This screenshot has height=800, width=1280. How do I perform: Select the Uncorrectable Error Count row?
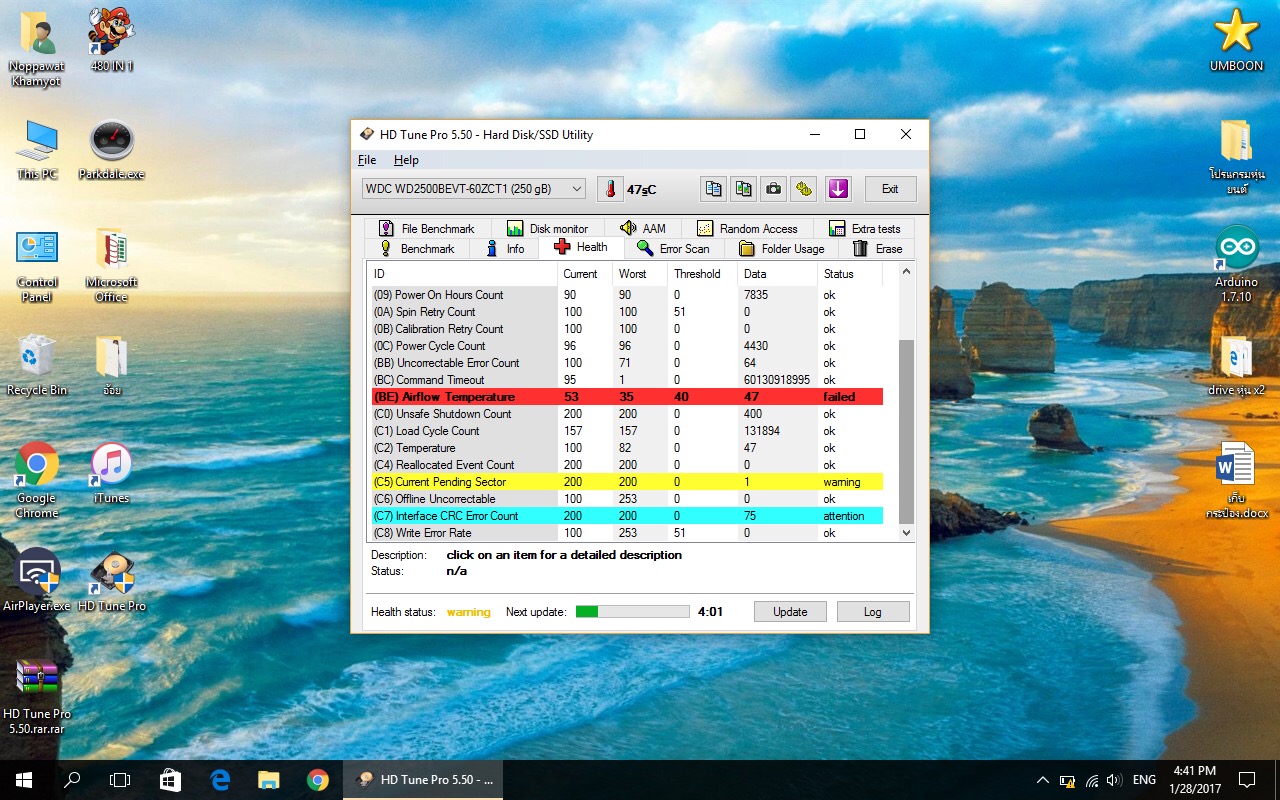[626, 363]
